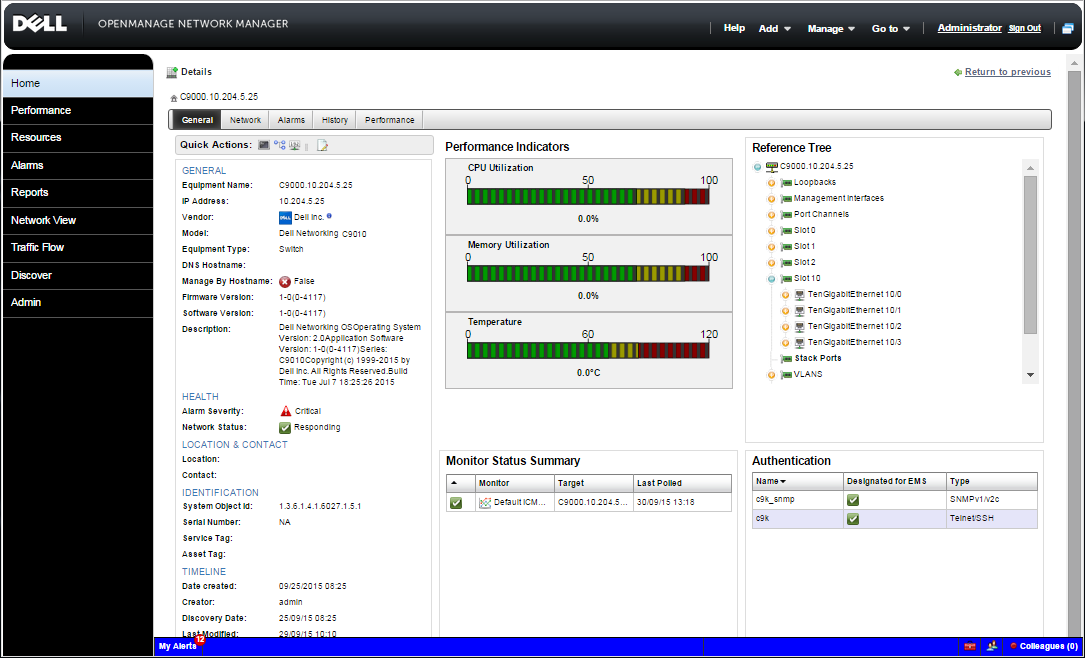Click the info icon beside Dell Inc.
The width and height of the screenshot is (1085, 658).
click(x=329, y=216)
